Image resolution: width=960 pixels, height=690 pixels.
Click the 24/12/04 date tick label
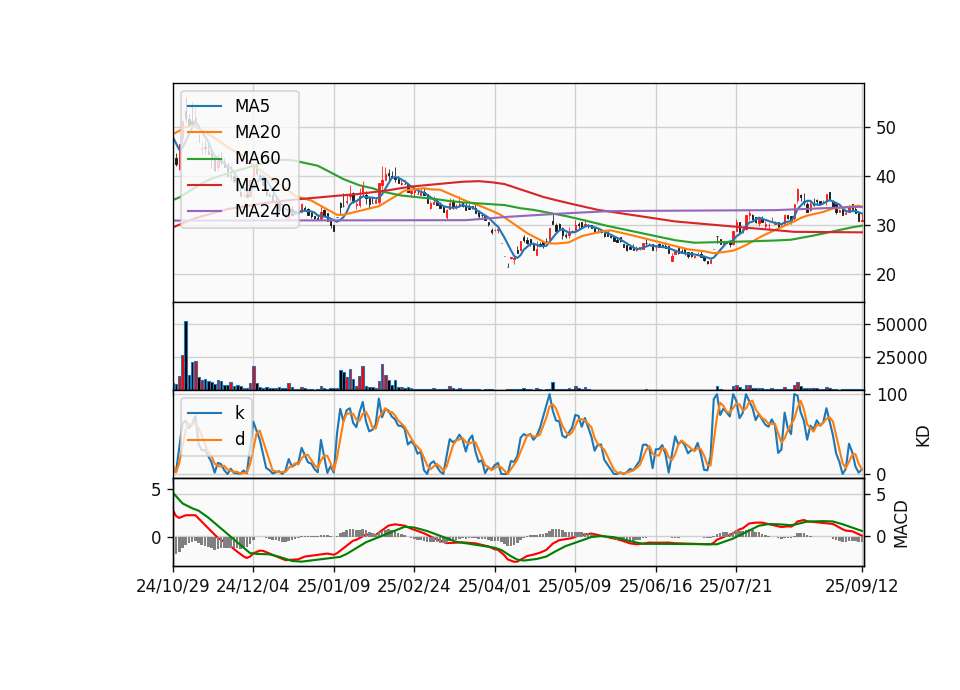click(x=253, y=586)
